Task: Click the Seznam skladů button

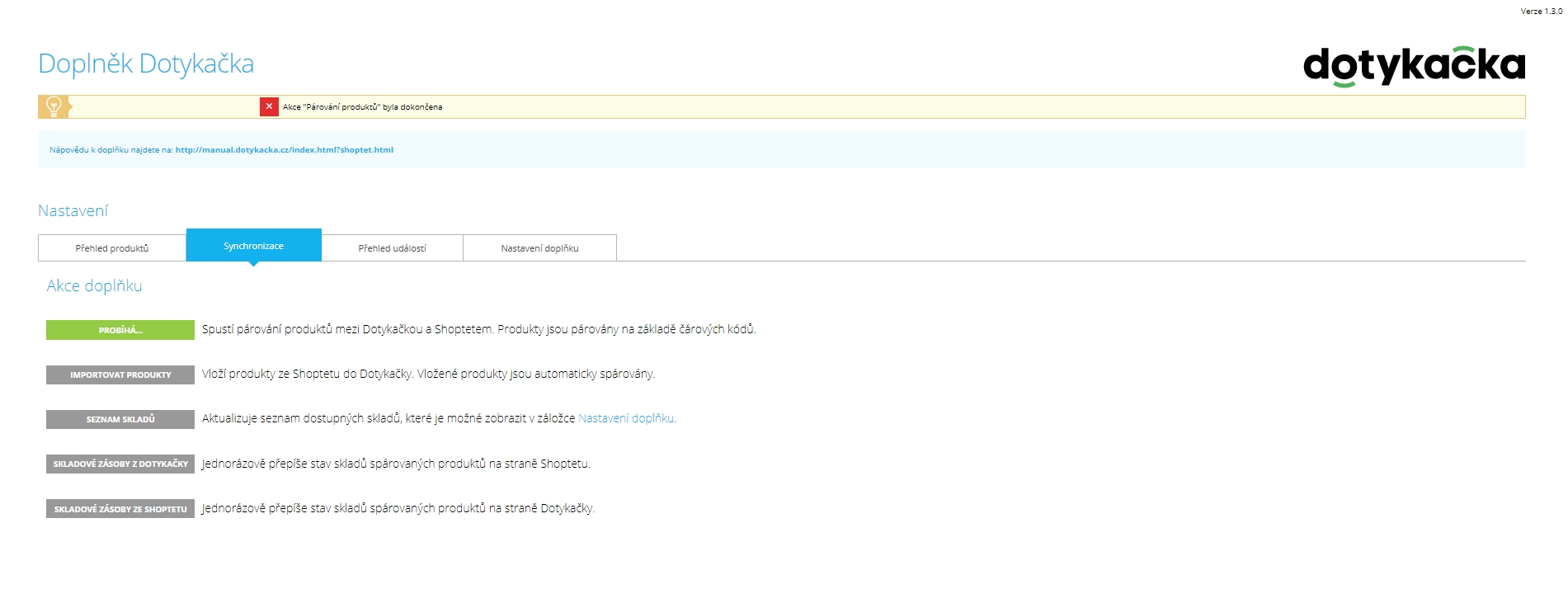Action: coord(120,419)
